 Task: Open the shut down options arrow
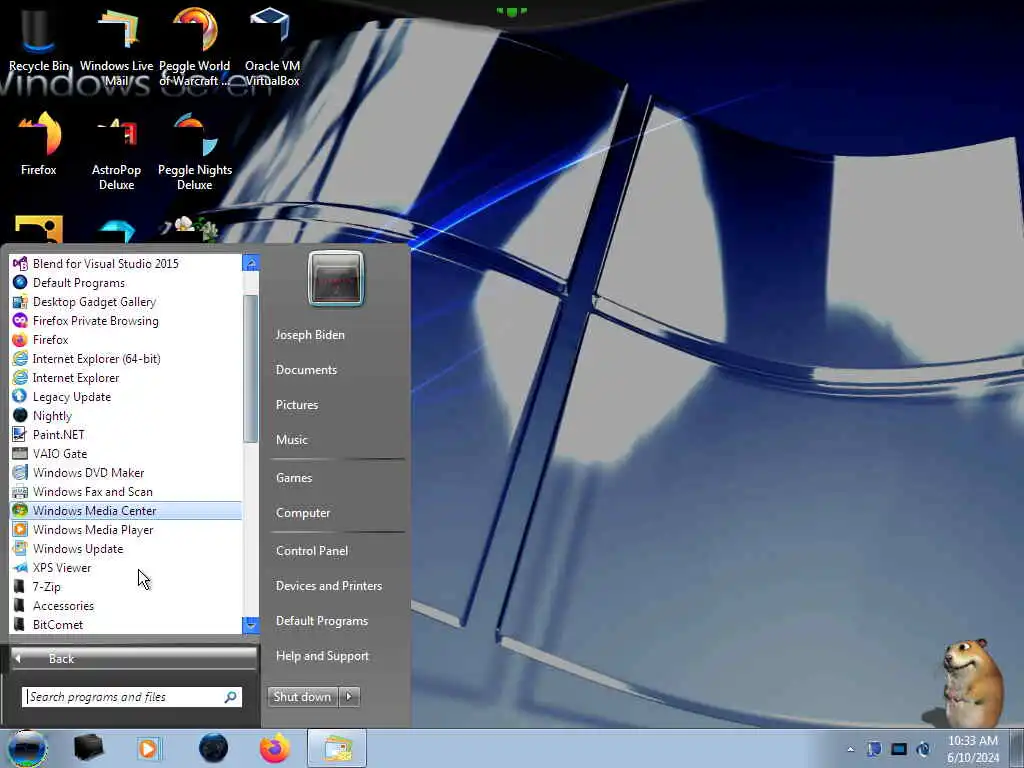point(349,697)
